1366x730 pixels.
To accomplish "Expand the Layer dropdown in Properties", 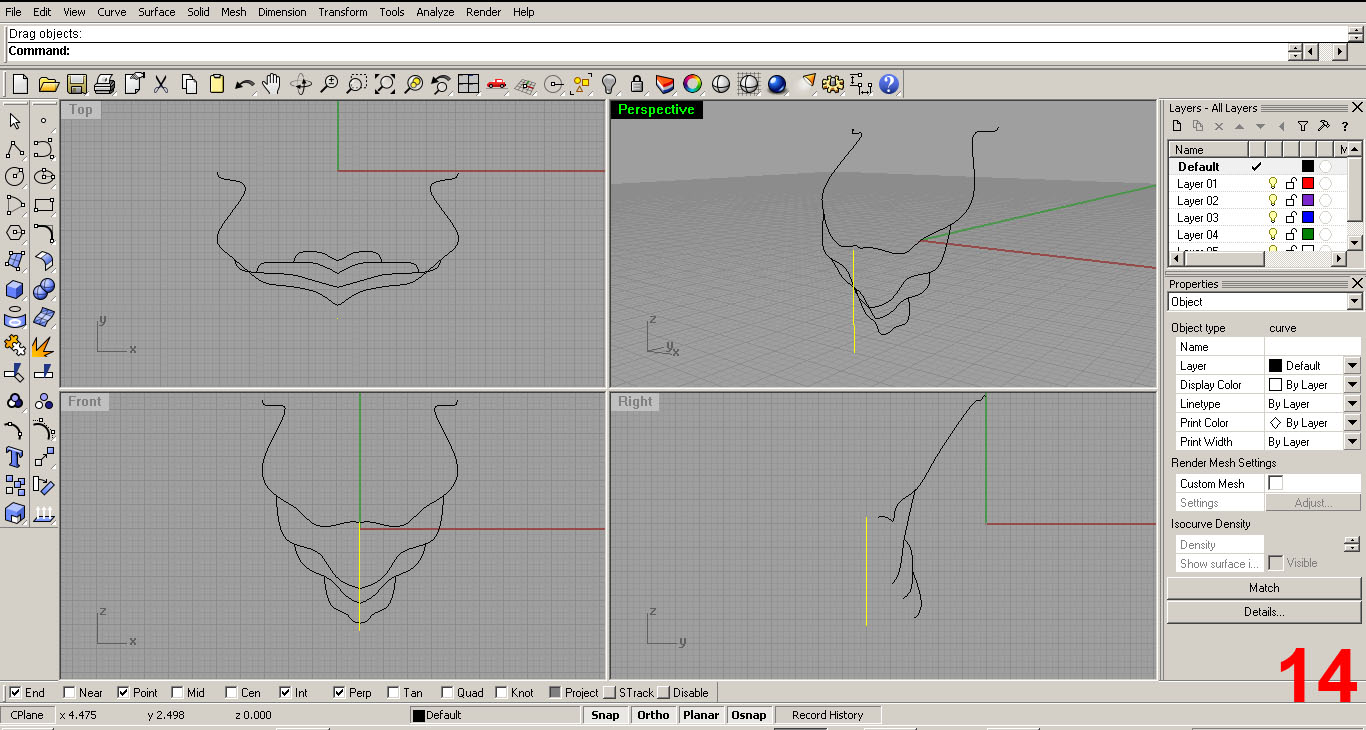I will click(x=1352, y=366).
